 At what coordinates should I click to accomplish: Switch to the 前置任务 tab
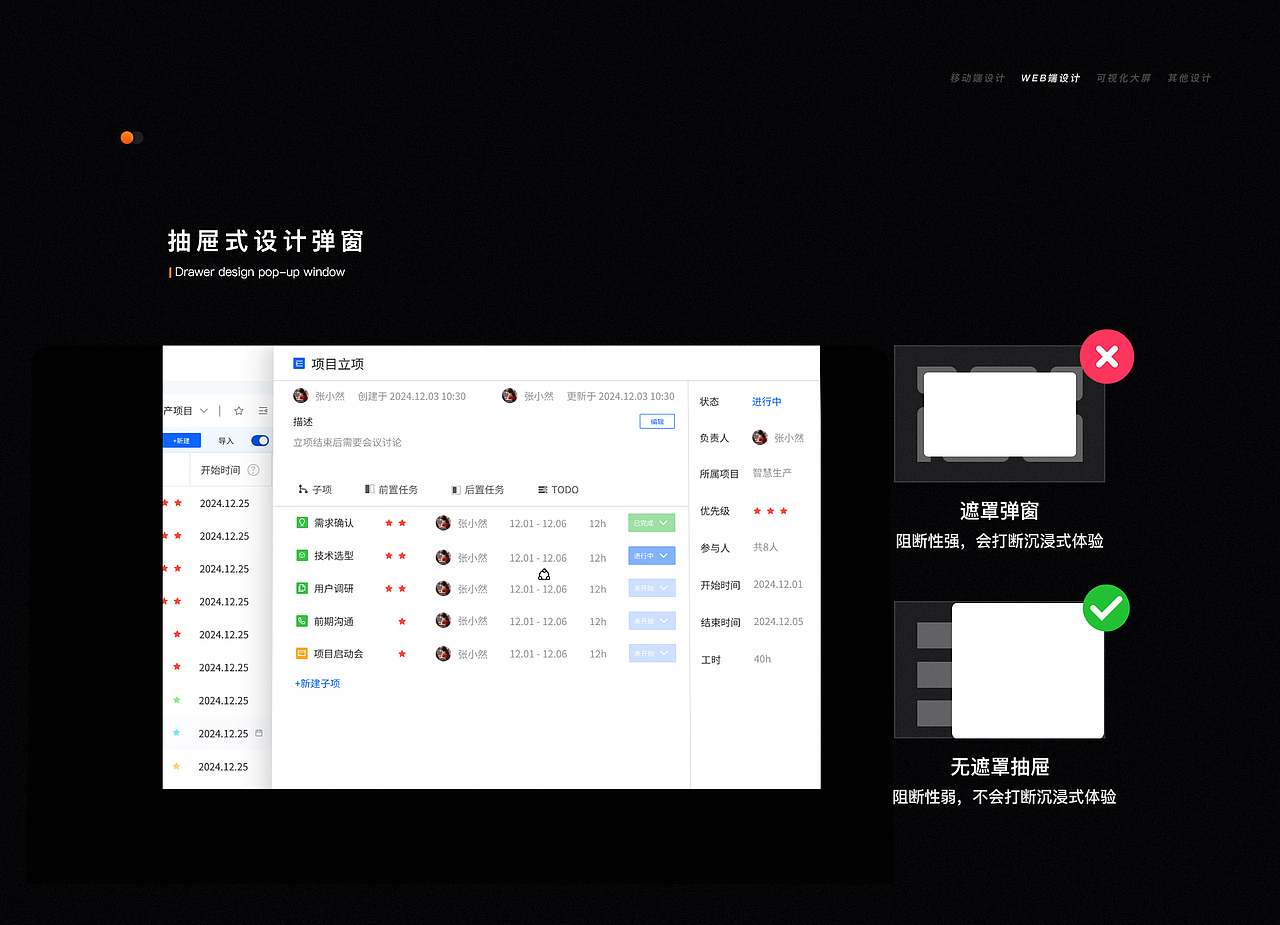392,490
